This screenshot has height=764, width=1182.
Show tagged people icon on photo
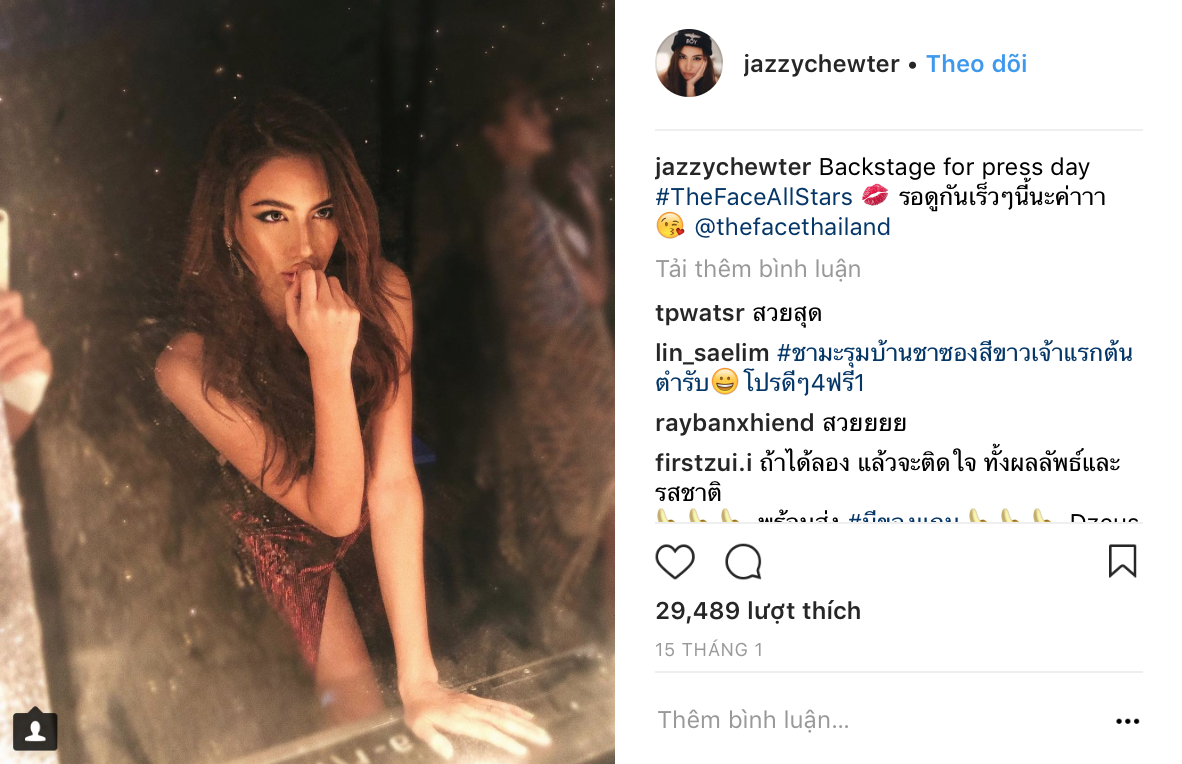click(35, 730)
